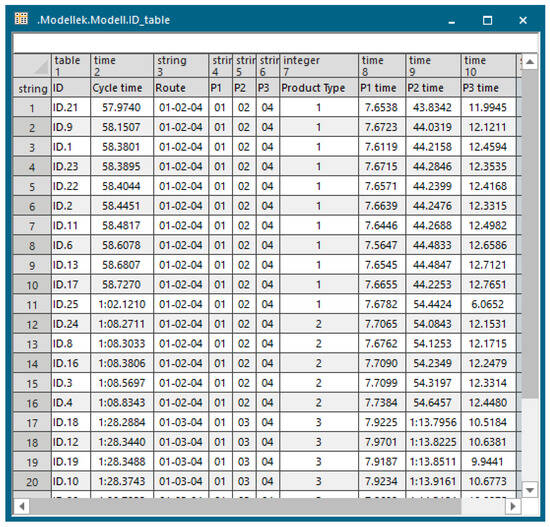The height and width of the screenshot is (527, 550).
Task: Select the 'Product Type' column header
Action: [318, 88]
